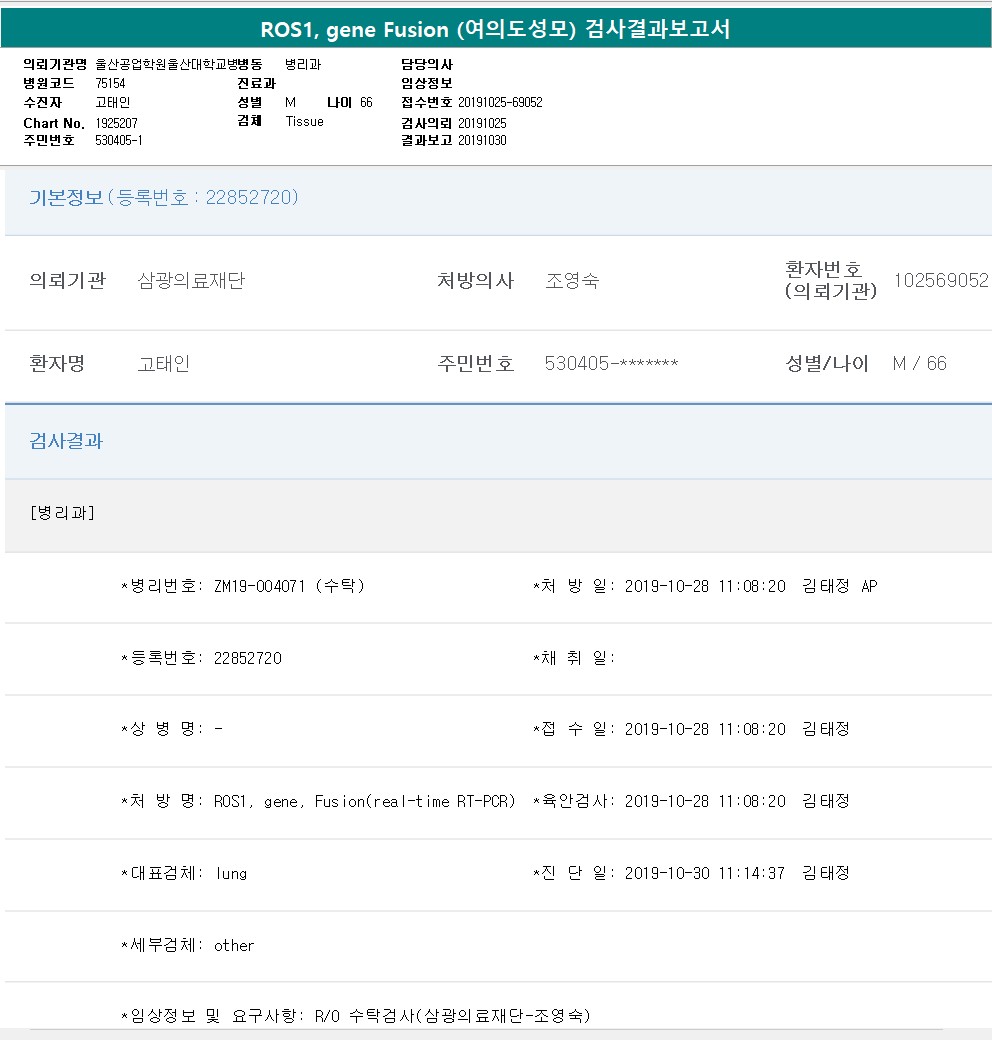
Task: Click the 등록번호 22852720 row in results
Action: pyautogui.click(x=247, y=658)
